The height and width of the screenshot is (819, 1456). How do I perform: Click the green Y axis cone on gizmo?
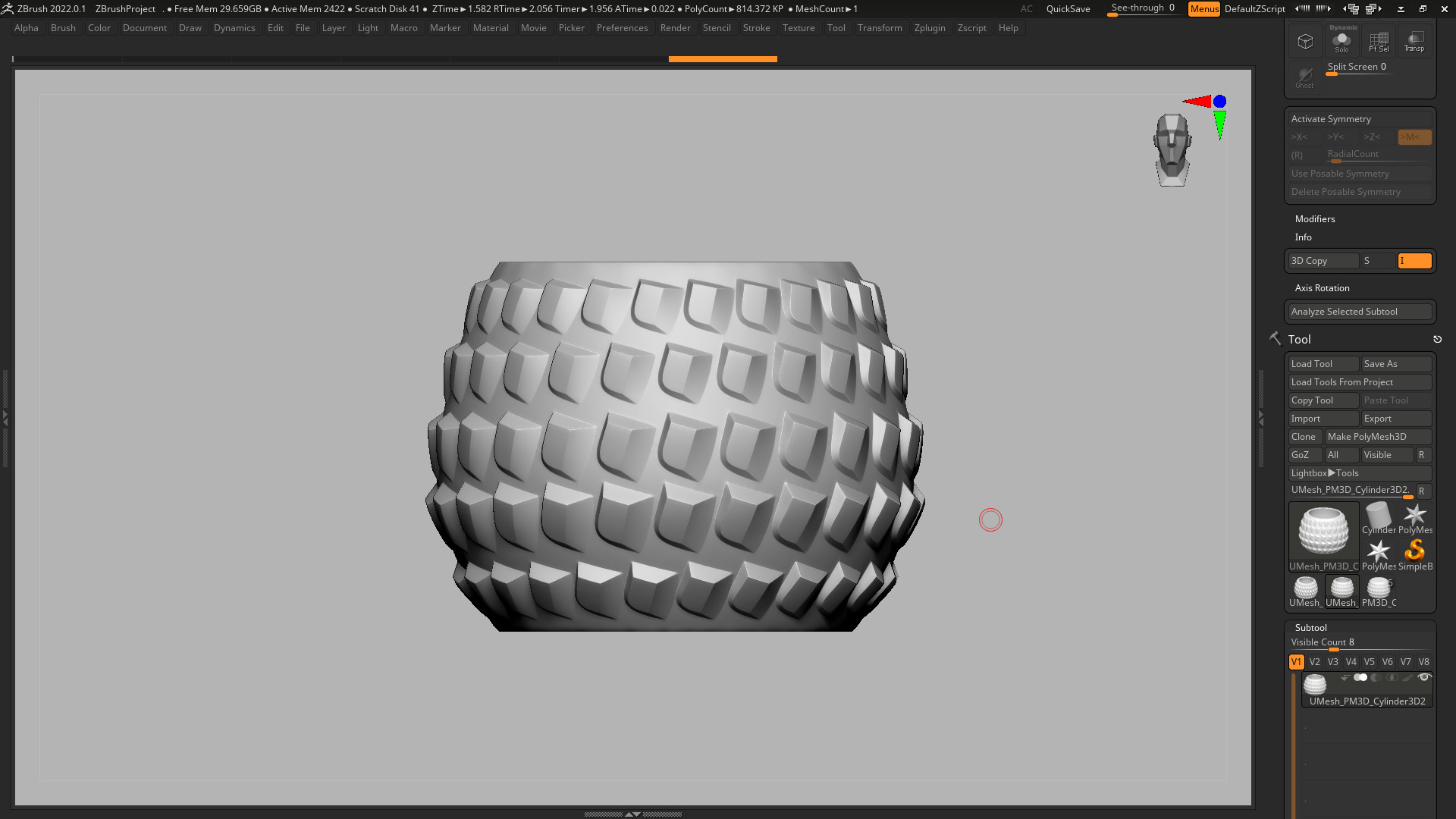click(1219, 125)
